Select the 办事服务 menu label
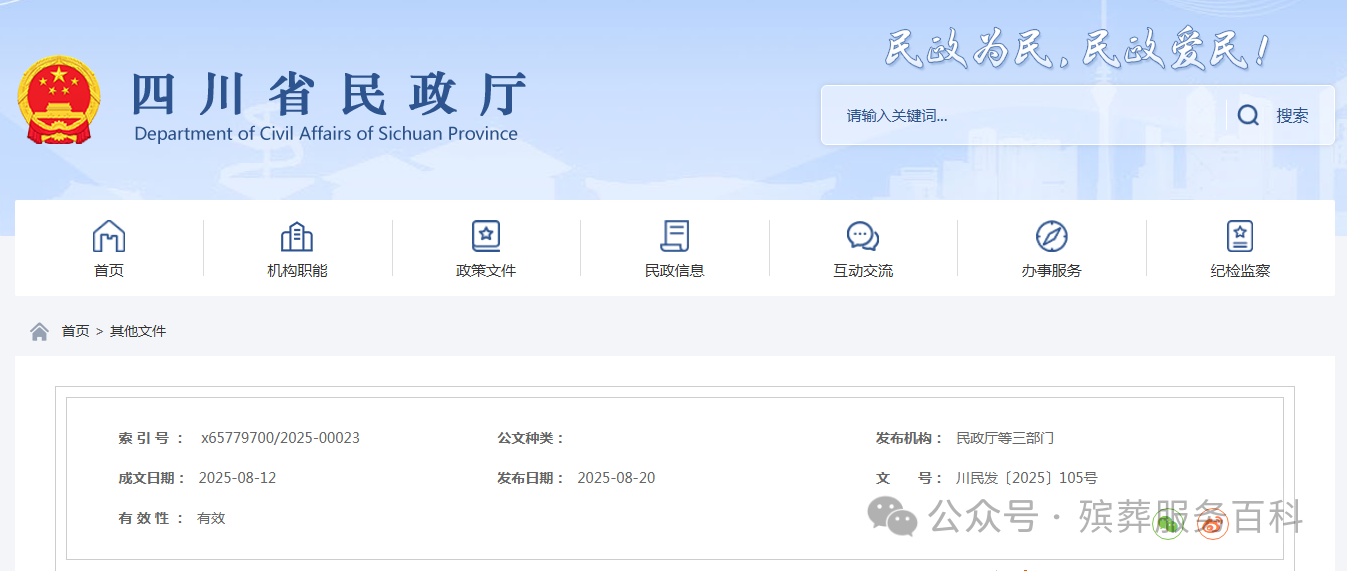This screenshot has height=571, width=1347. [x=1051, y=271]
